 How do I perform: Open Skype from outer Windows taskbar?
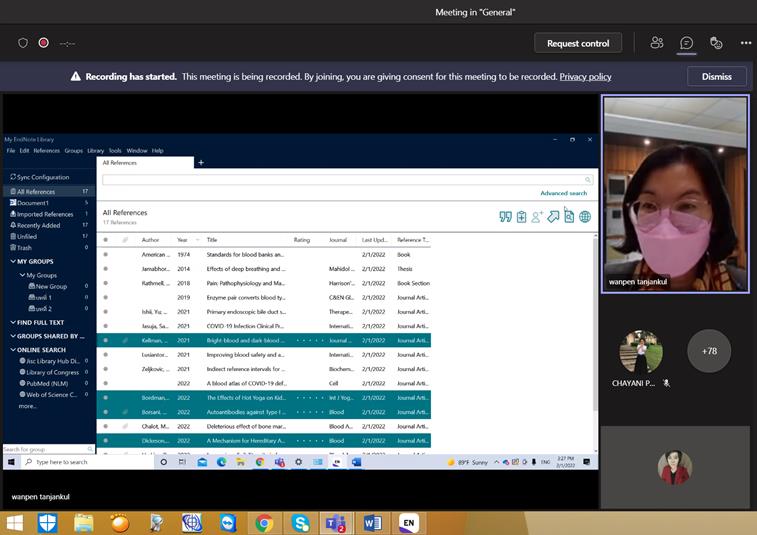(x=300, y=523)
